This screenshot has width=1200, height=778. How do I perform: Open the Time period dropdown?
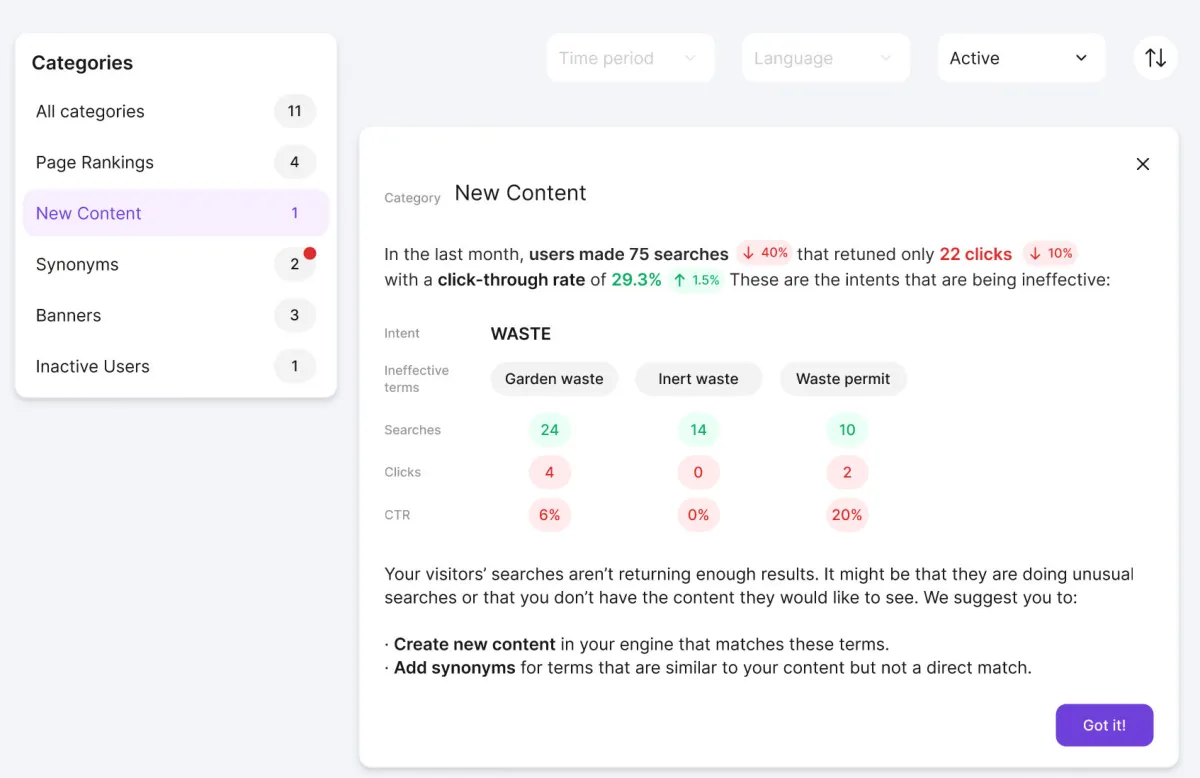click(x=630, y=58)
